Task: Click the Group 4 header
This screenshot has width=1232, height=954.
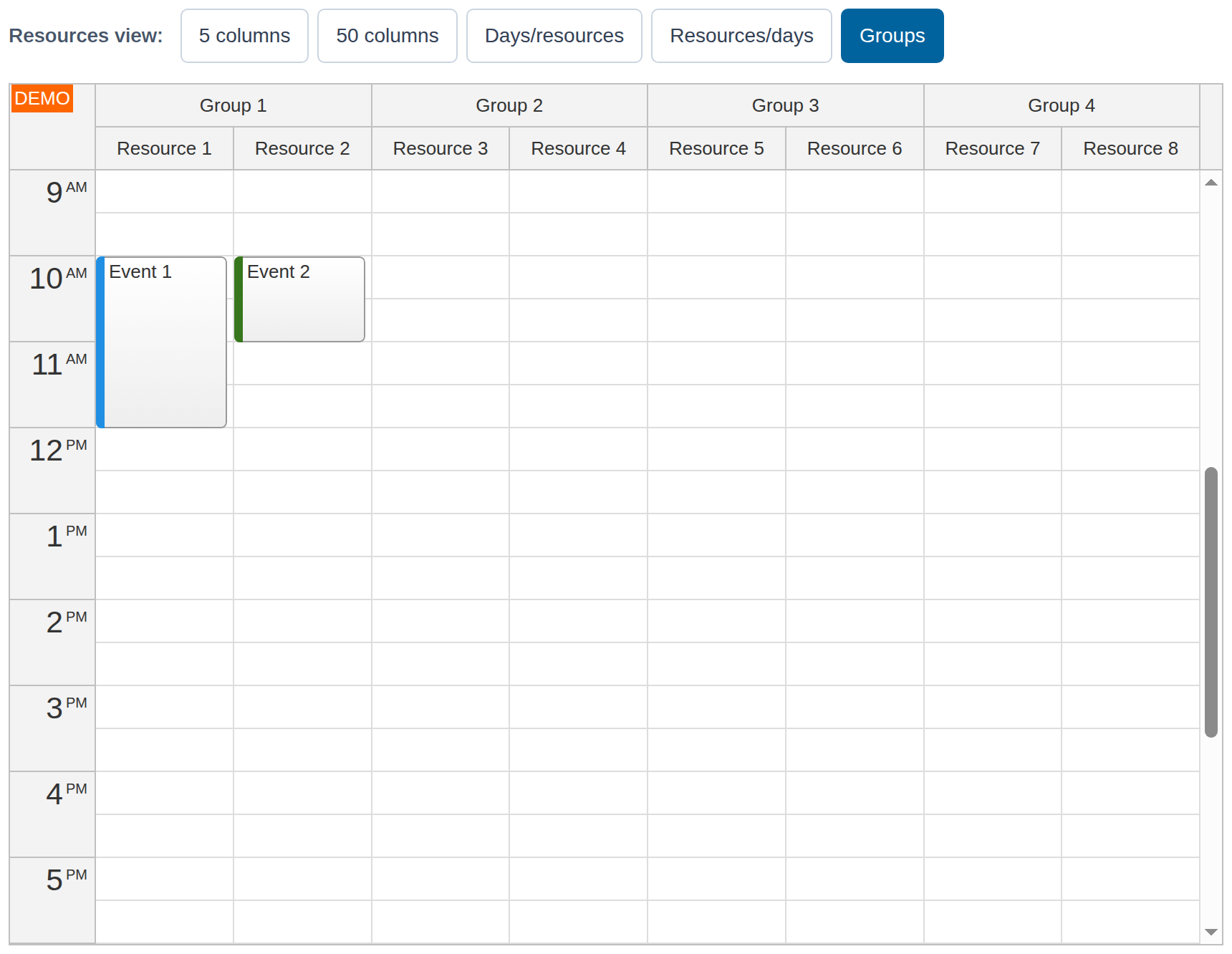Action: click(x=1062, y=106)
